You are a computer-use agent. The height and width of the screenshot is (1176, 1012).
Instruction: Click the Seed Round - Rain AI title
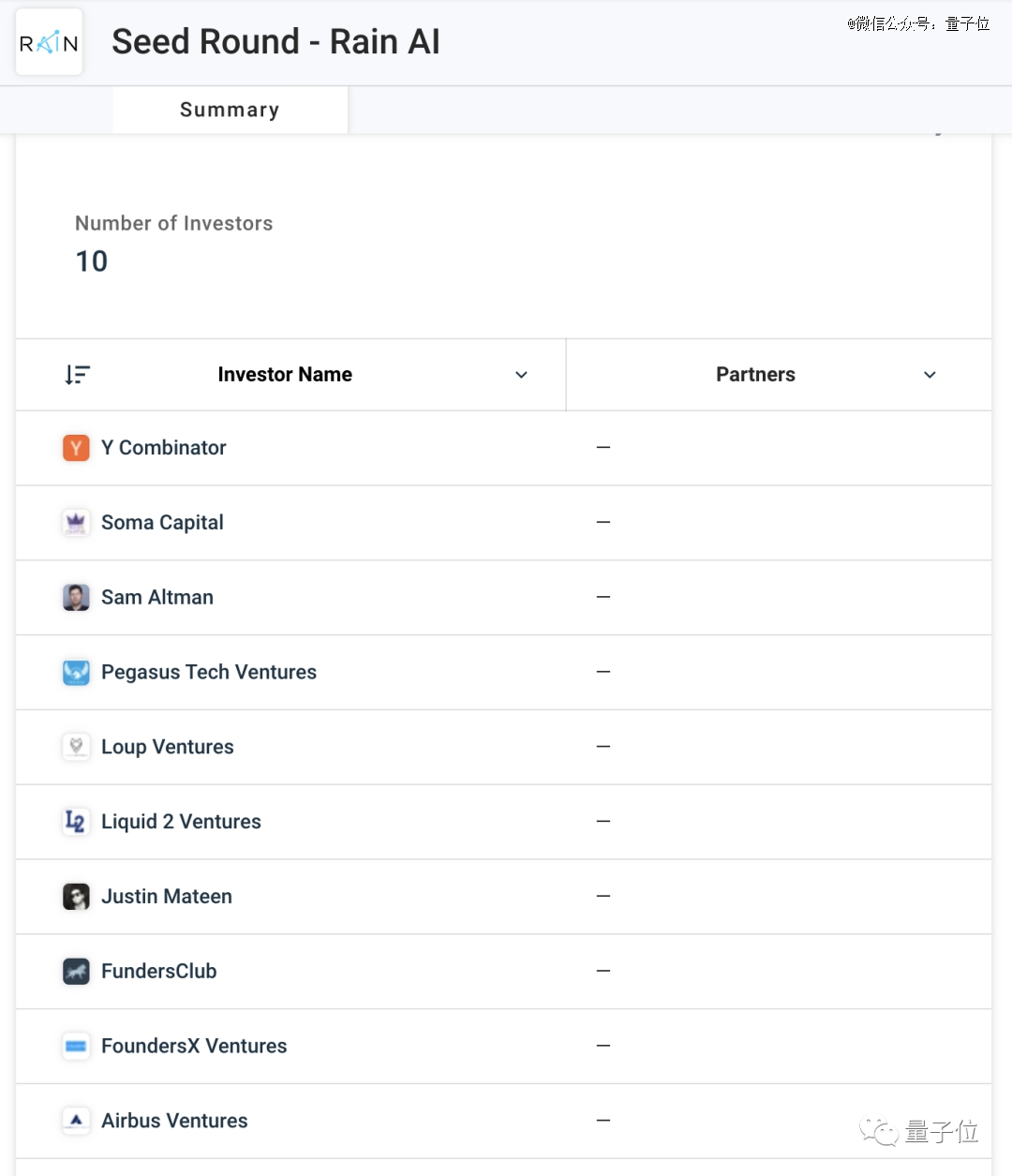click(x=275, y=42)
